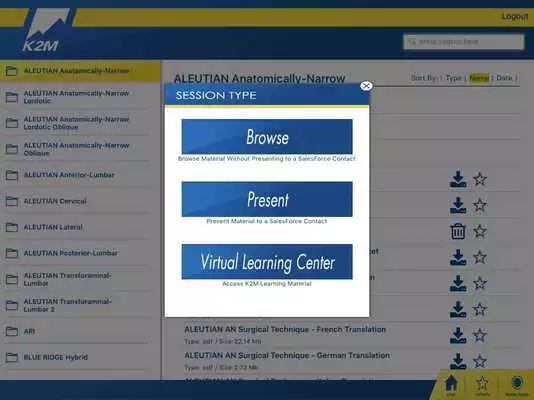
Task: Sort the file list by Name
Action: 479,78
